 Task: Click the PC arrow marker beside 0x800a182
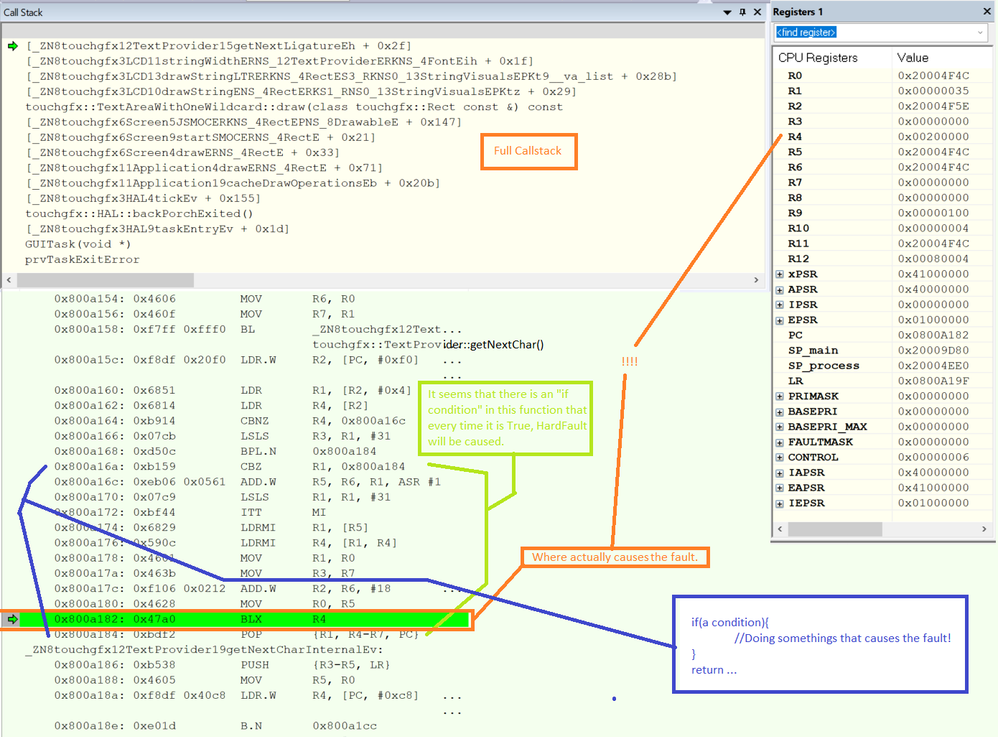(12, 619)
